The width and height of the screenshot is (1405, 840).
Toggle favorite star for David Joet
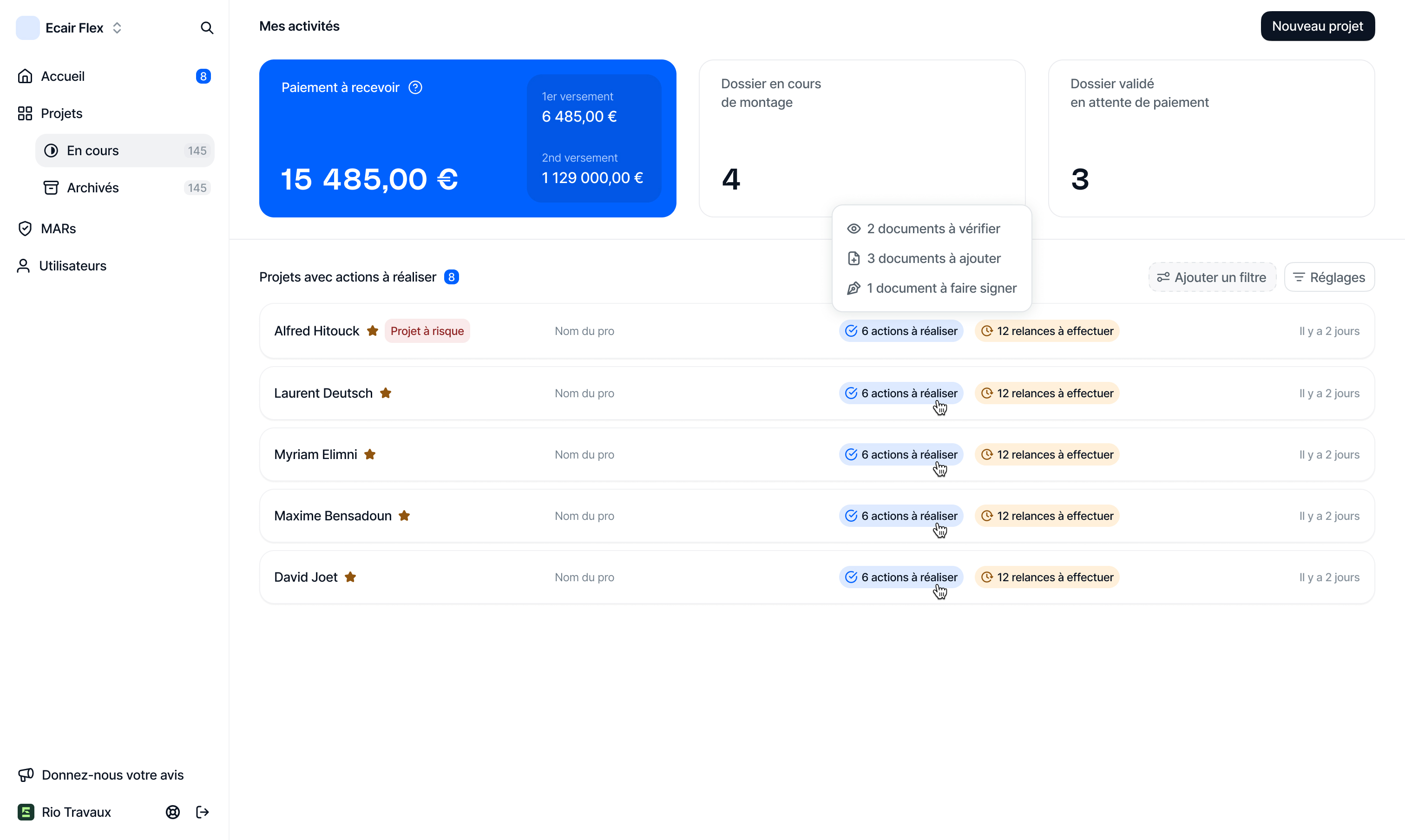pos(350,577)
